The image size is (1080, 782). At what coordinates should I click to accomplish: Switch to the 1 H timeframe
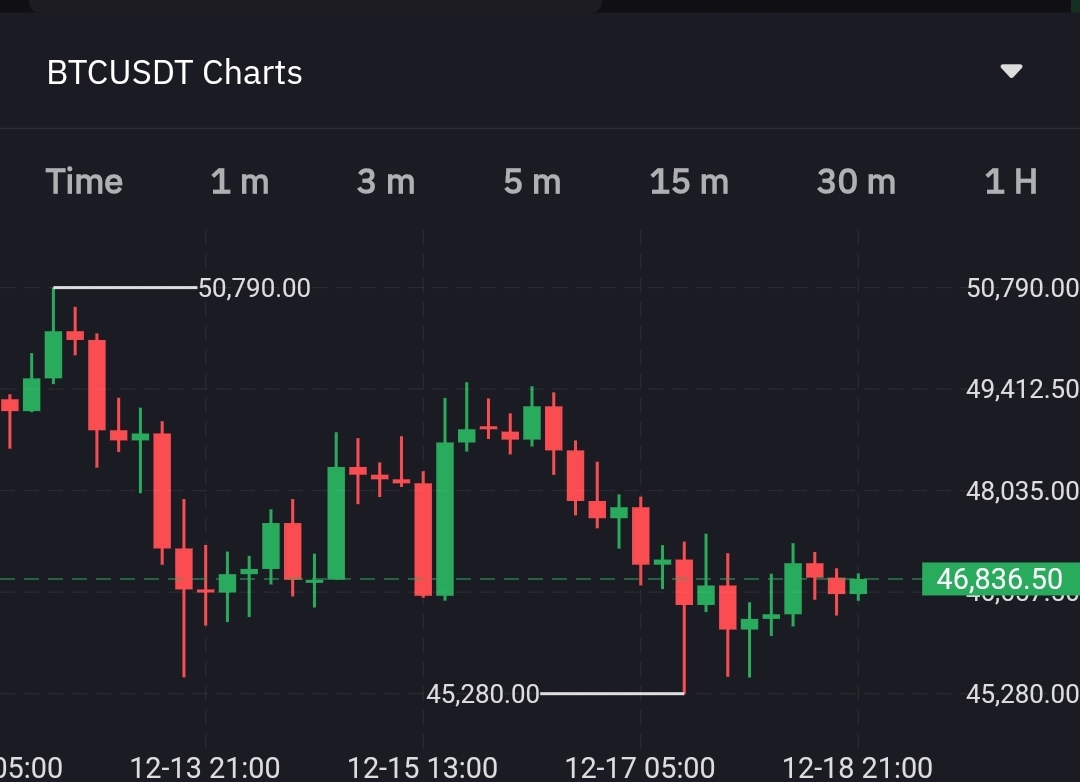click(x=1011, y=182)
